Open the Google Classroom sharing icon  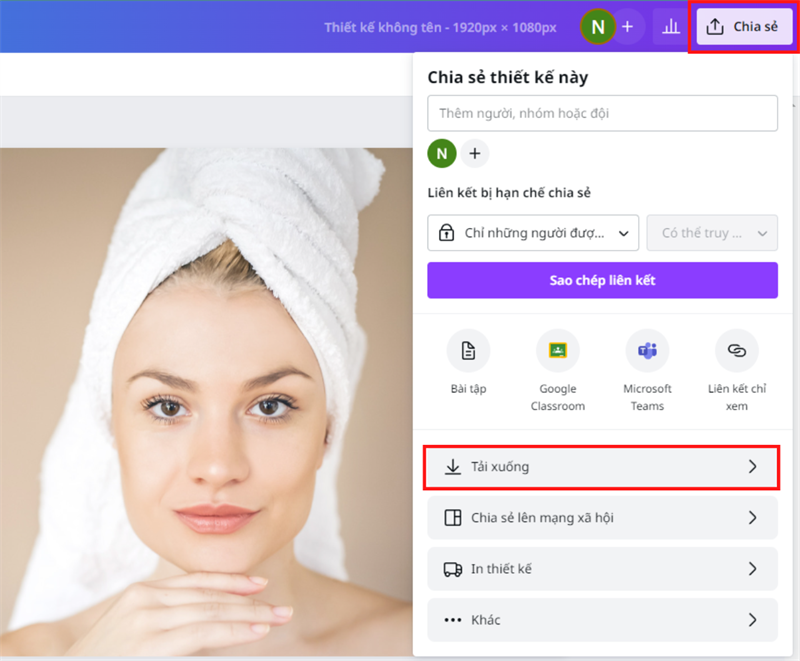coord(558,352)
